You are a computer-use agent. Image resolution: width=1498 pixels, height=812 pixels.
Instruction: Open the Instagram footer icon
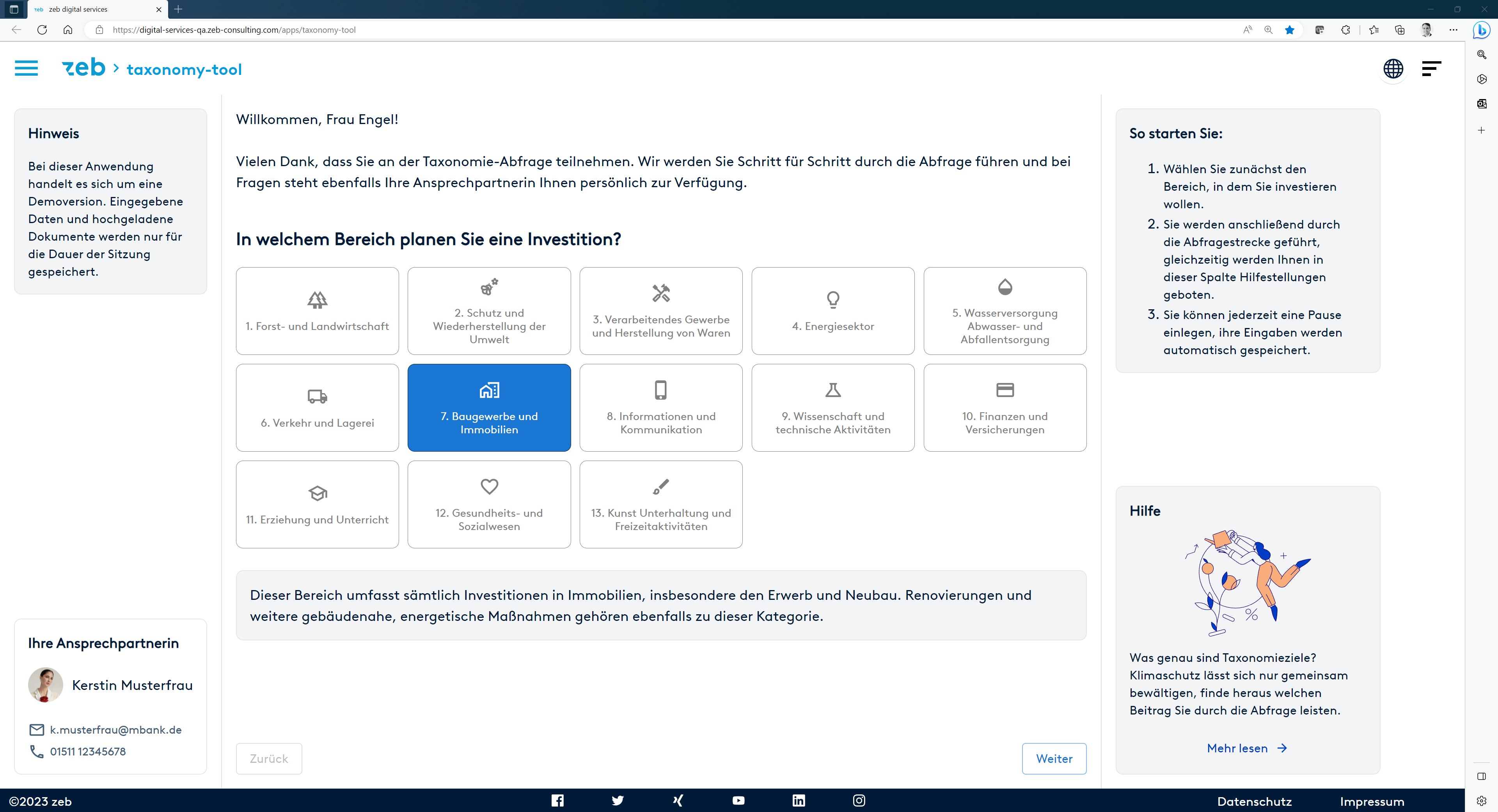[859, 800]
